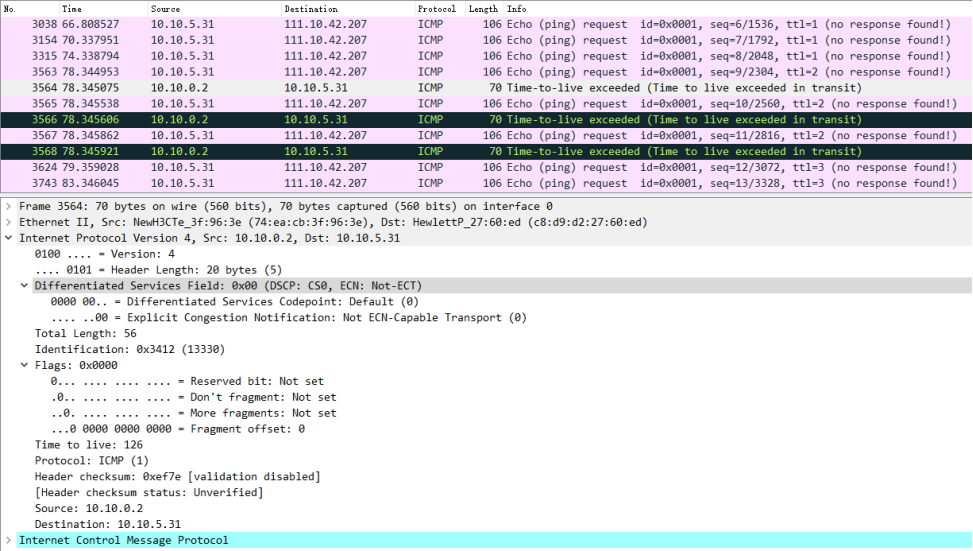Select the Header checksum: 0xef7e line

pos(177,477)
